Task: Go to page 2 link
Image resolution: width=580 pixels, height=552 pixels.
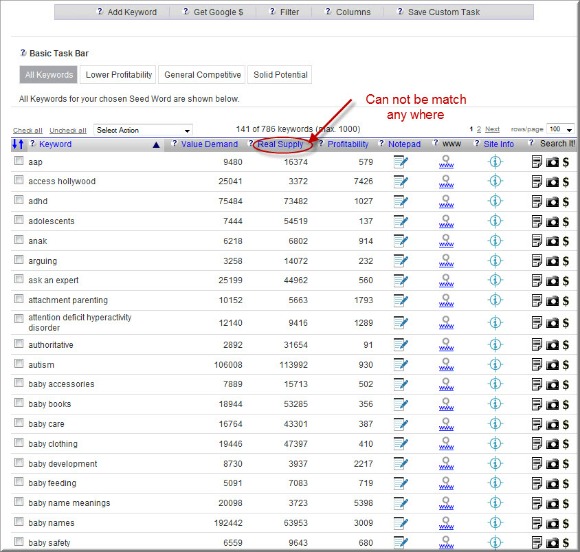Action: pyautogui.click(x=479, y=129)
